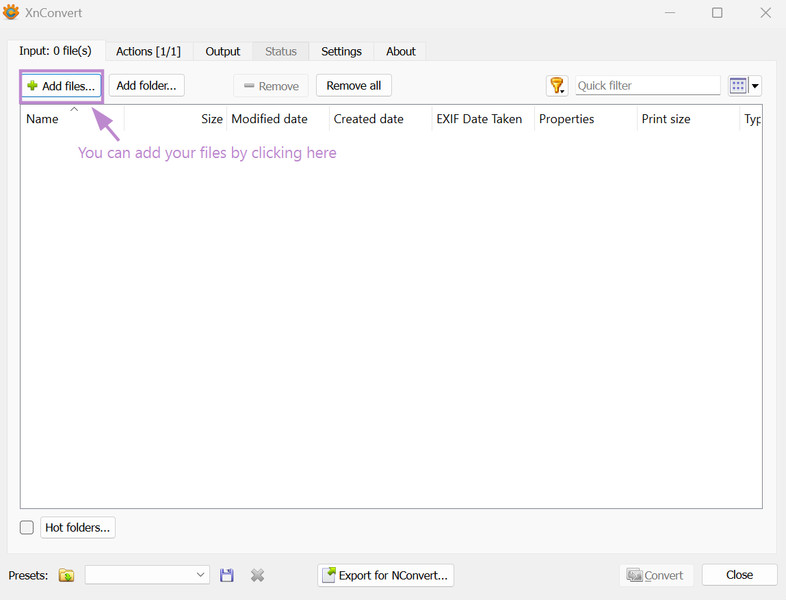Screen dimensions: 786x600
Task: Click the disabled Remove button
Action: coord(271,86)
